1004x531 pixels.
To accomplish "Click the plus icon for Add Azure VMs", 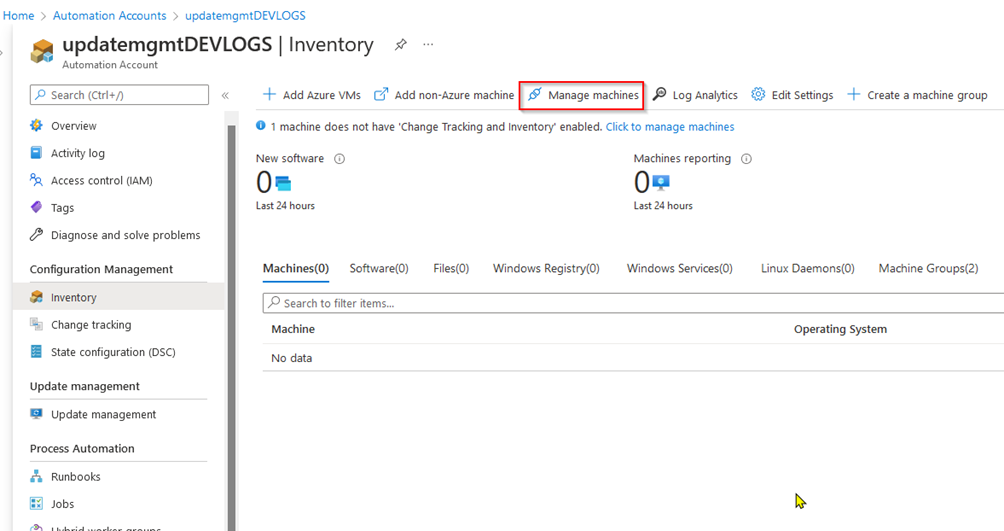I will (x=270, y=95).
